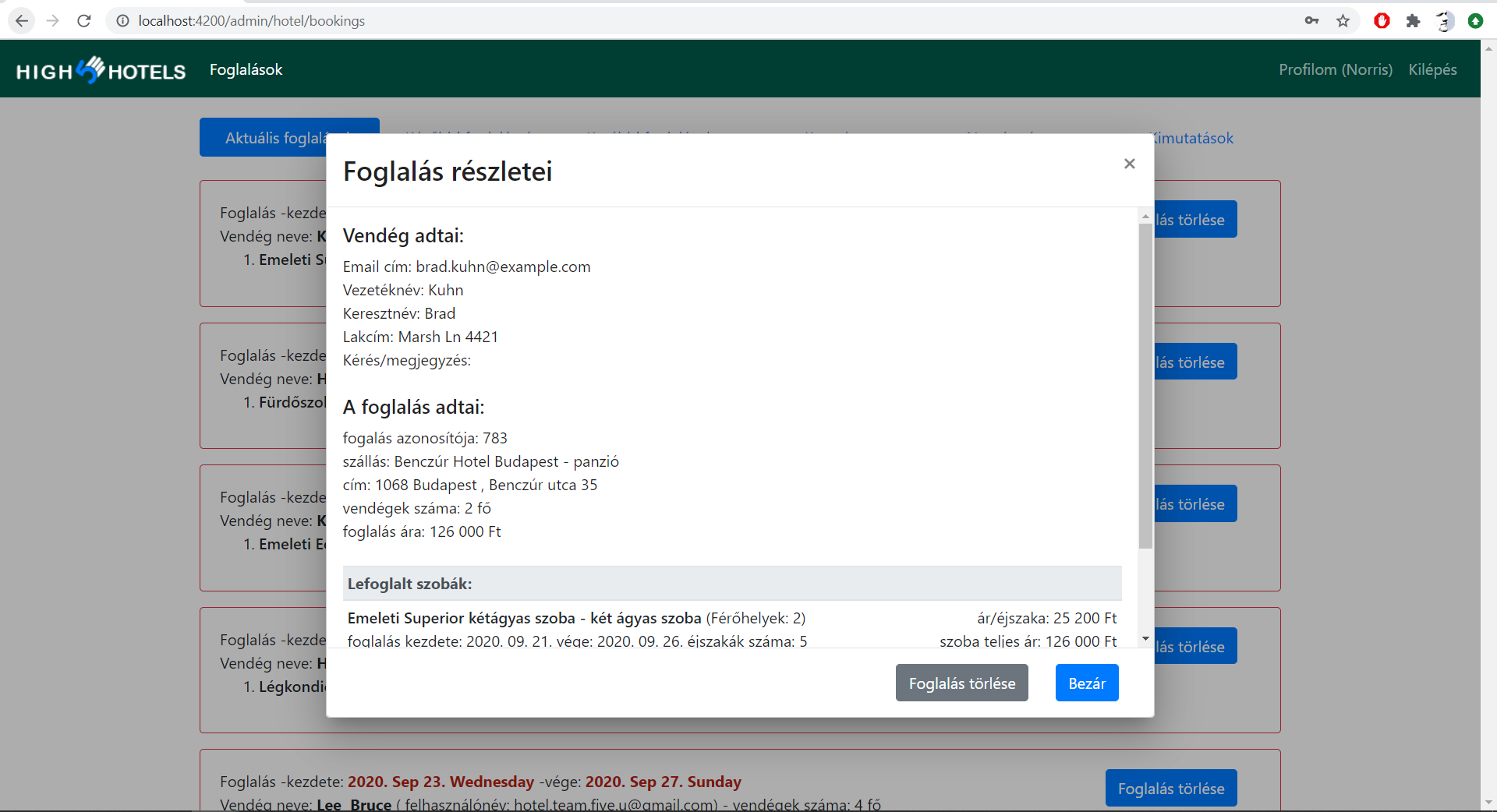Click the modal scrollbar thumb
The width and height of the screenshot is (1497, 812).
click(x=1145, y=386)
